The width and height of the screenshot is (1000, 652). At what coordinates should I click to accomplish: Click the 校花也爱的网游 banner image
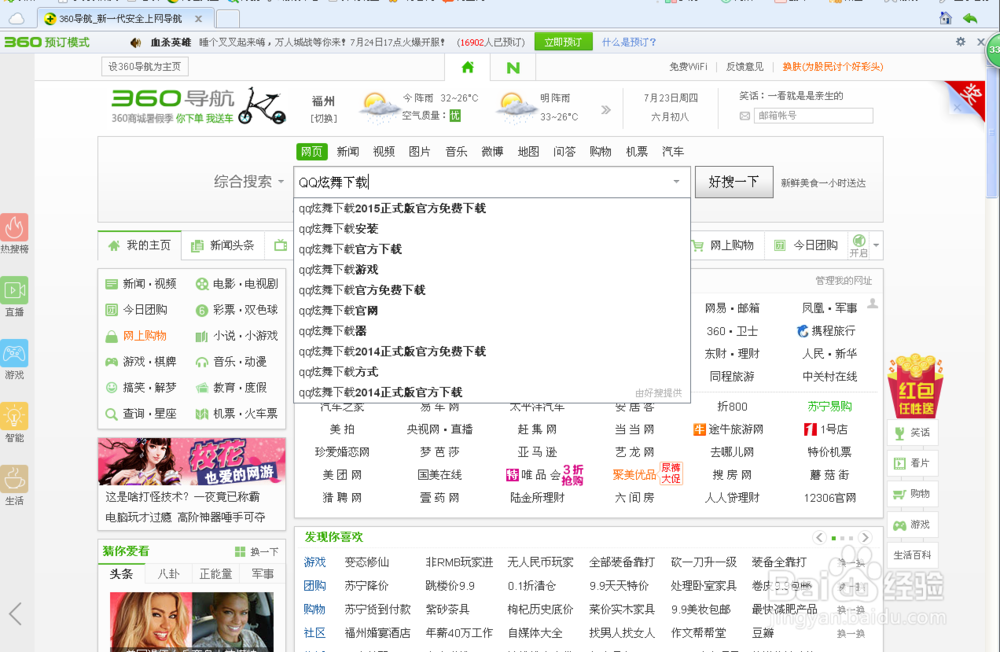[x=191, y=461]
